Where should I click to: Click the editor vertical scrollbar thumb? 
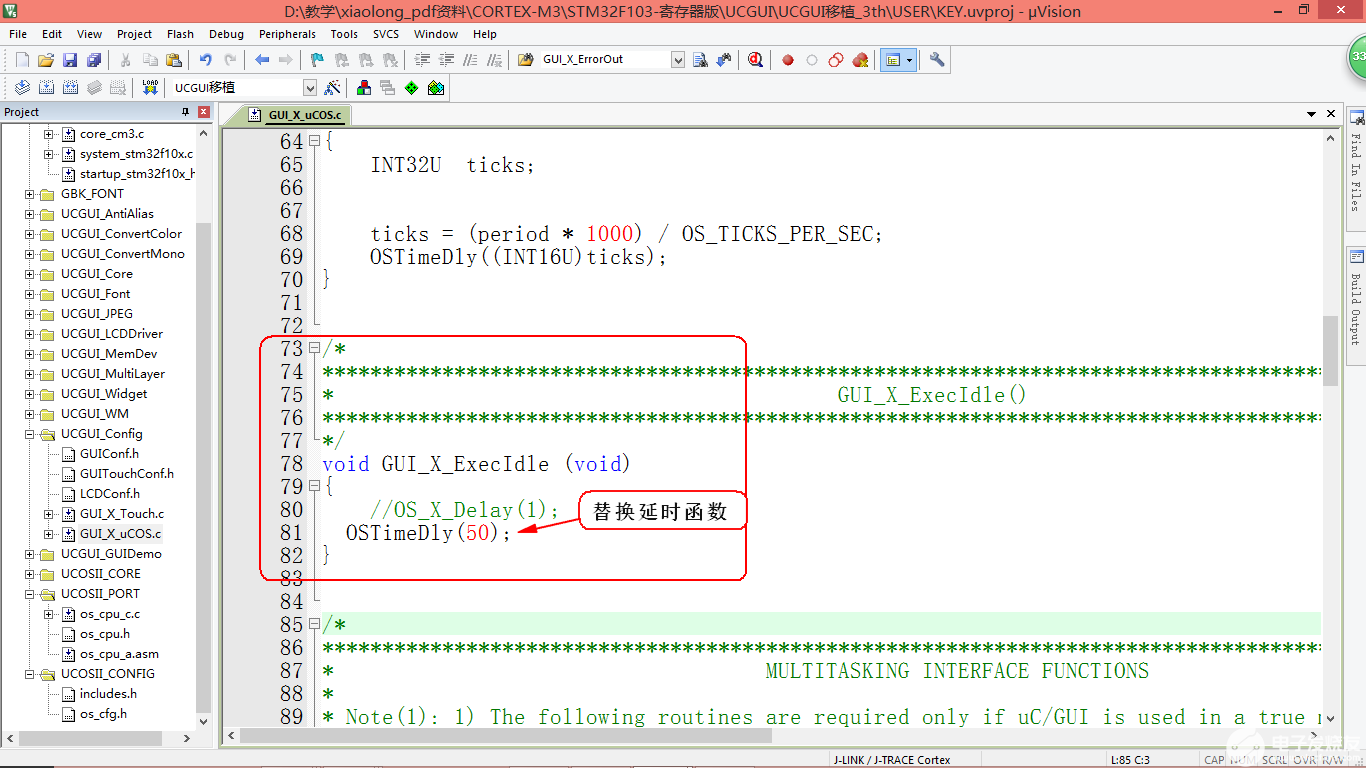(x=1329, y=350)
